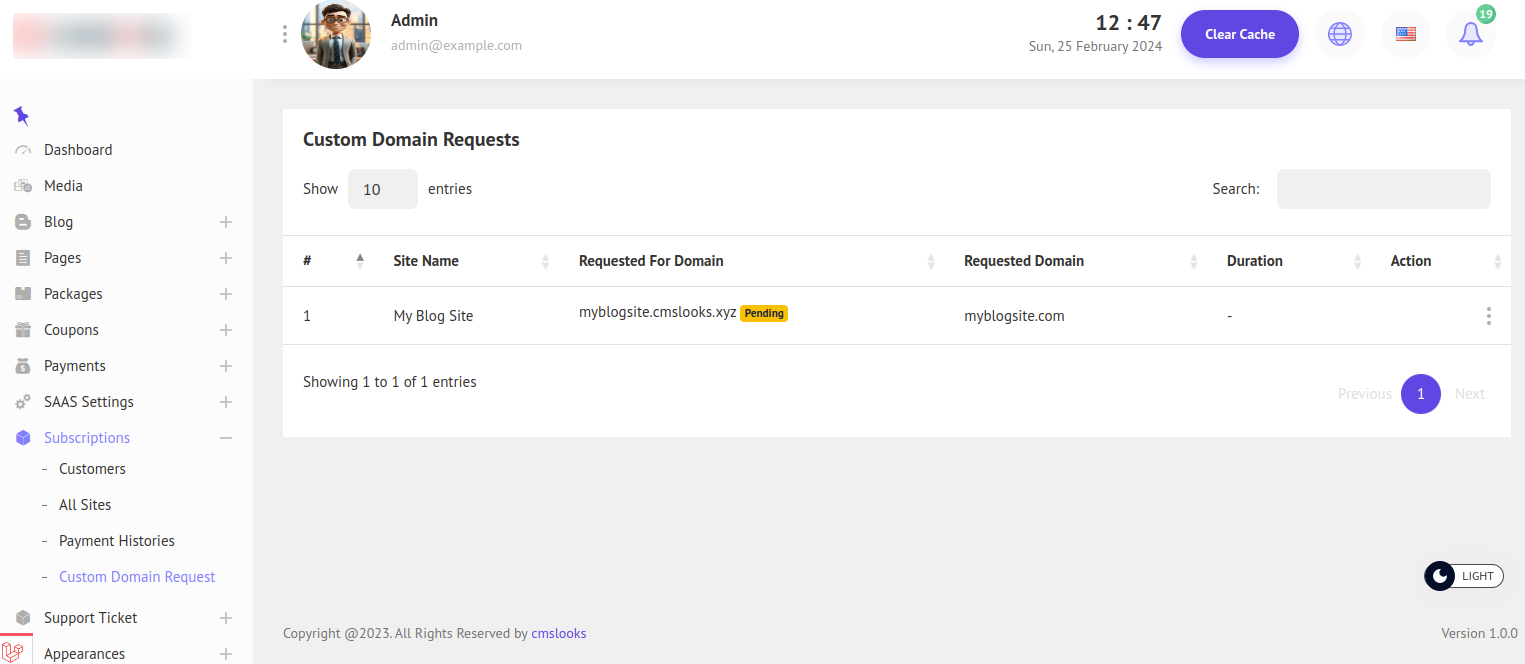This screenshot has height=664, width=1525.
Task: Open the globe website icon
Action: tap(1339, 34)
